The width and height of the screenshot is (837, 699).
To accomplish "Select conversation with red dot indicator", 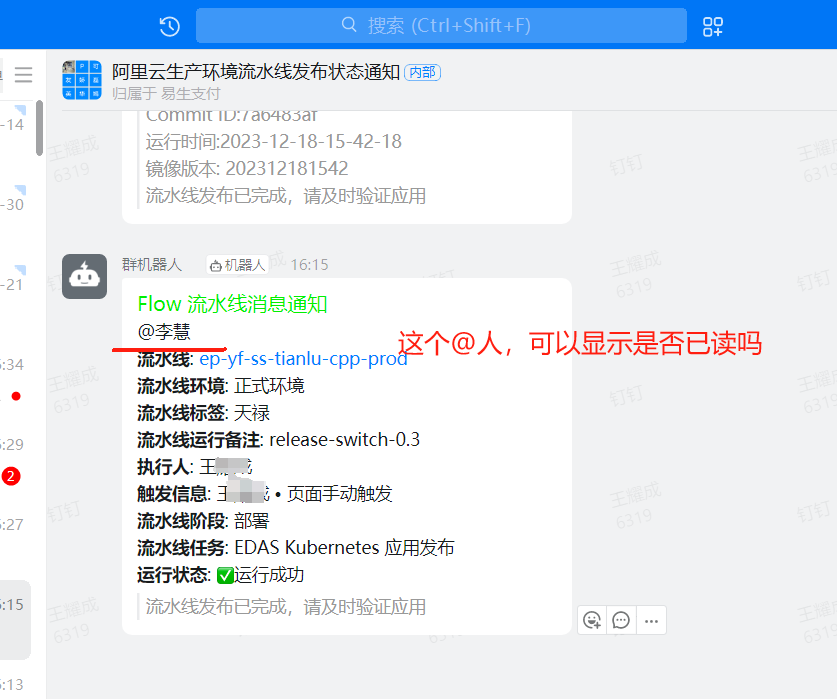I will 13,380.
